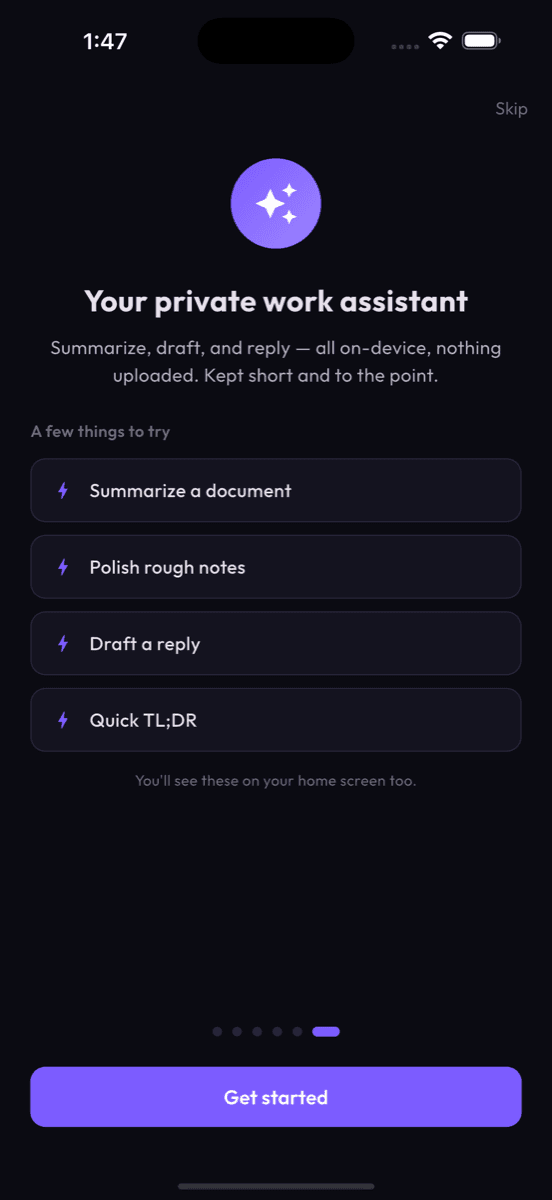Click lightning bolt beside Draft a reply
This screenshot has width=552, height=1200.
pos(63,644)
